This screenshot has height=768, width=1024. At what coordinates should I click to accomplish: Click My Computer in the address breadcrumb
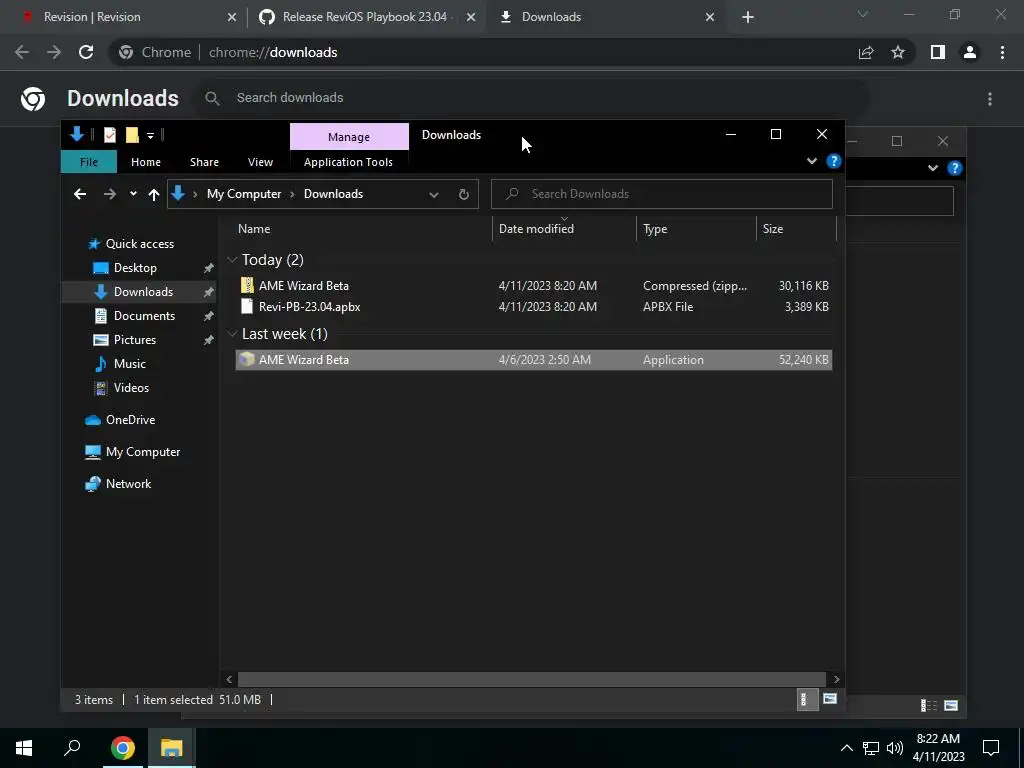244,194
